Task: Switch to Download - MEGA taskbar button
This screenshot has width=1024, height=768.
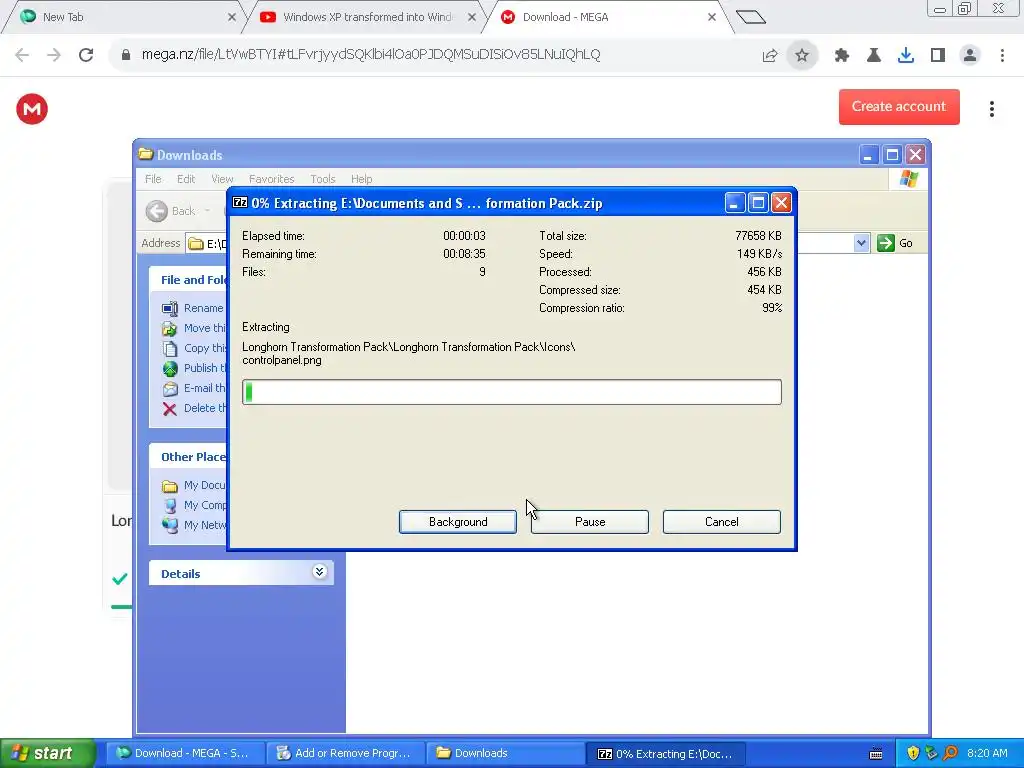Action: [184, 753]
